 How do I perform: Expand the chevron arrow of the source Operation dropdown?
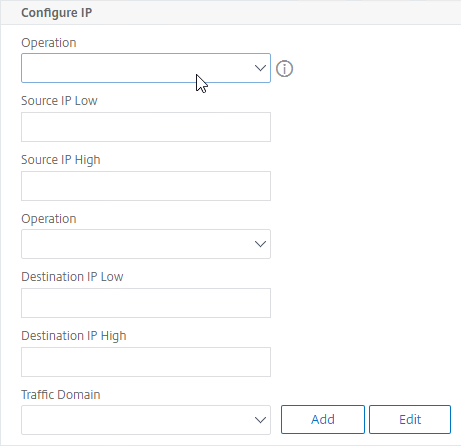tap(260, 68)
